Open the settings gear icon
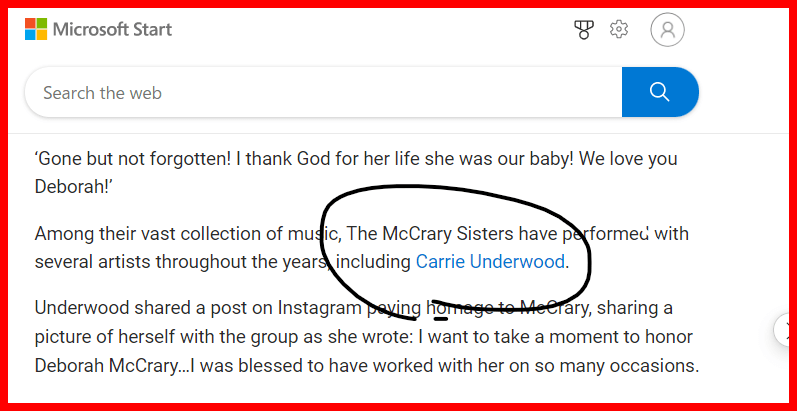The width and height of the screenshot is (797, 411). 619,30
